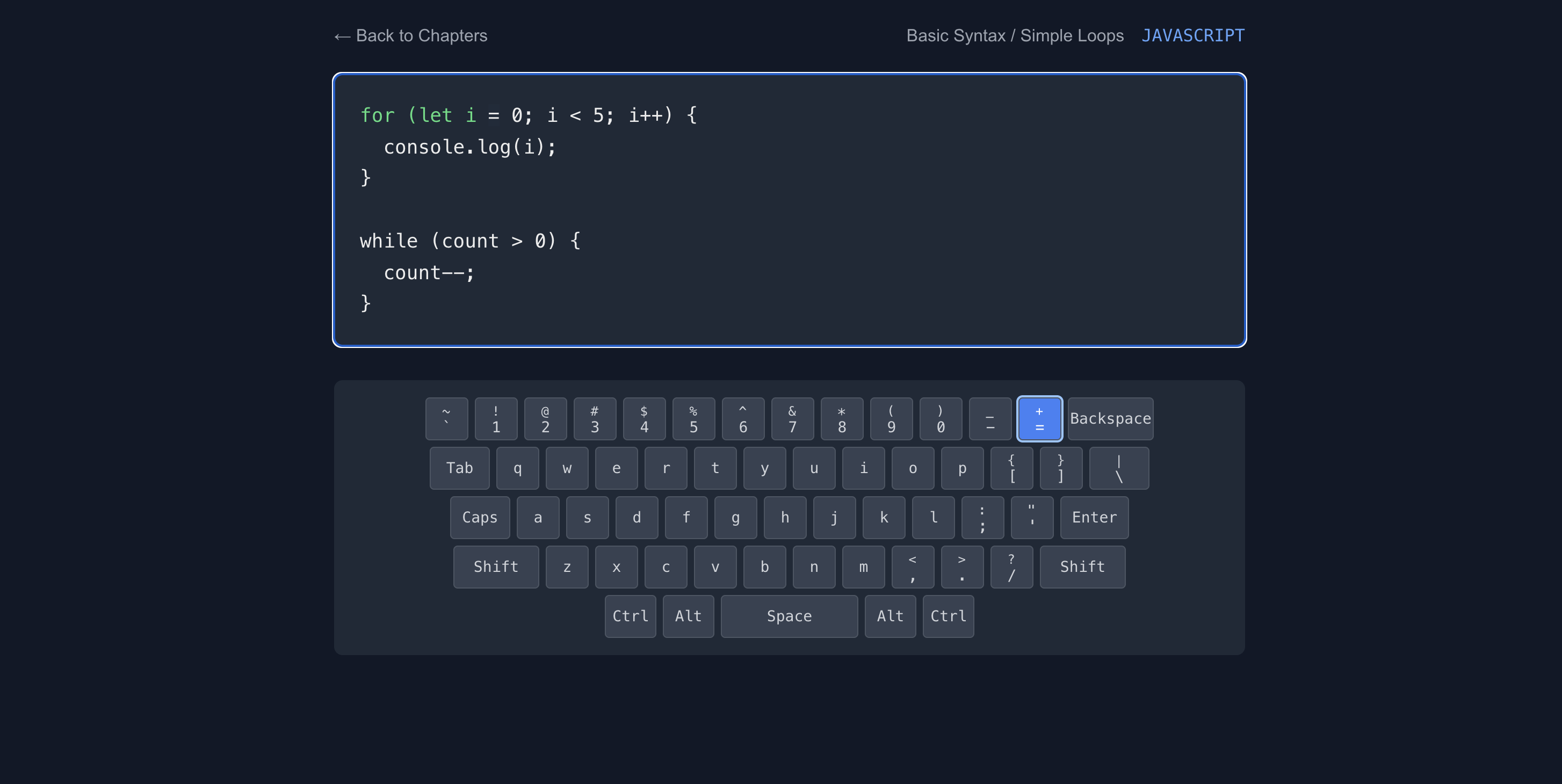Click the Back to Chapters link
Image resolution: width=1562 pixels, height=784 pixels.
click(410, 36)
